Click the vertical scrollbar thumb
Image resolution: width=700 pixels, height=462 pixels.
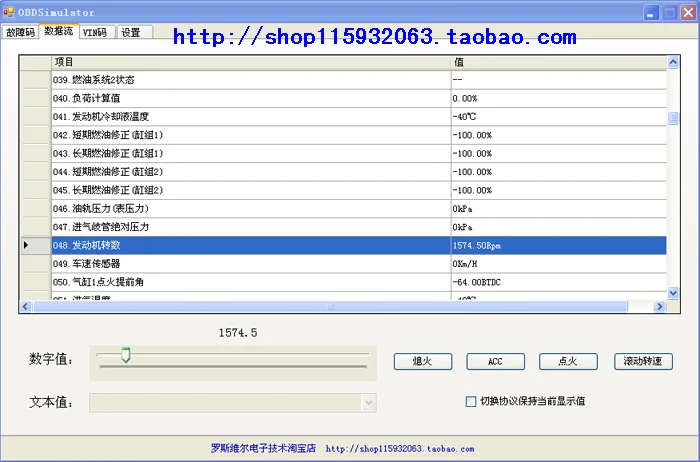point(673,118)
